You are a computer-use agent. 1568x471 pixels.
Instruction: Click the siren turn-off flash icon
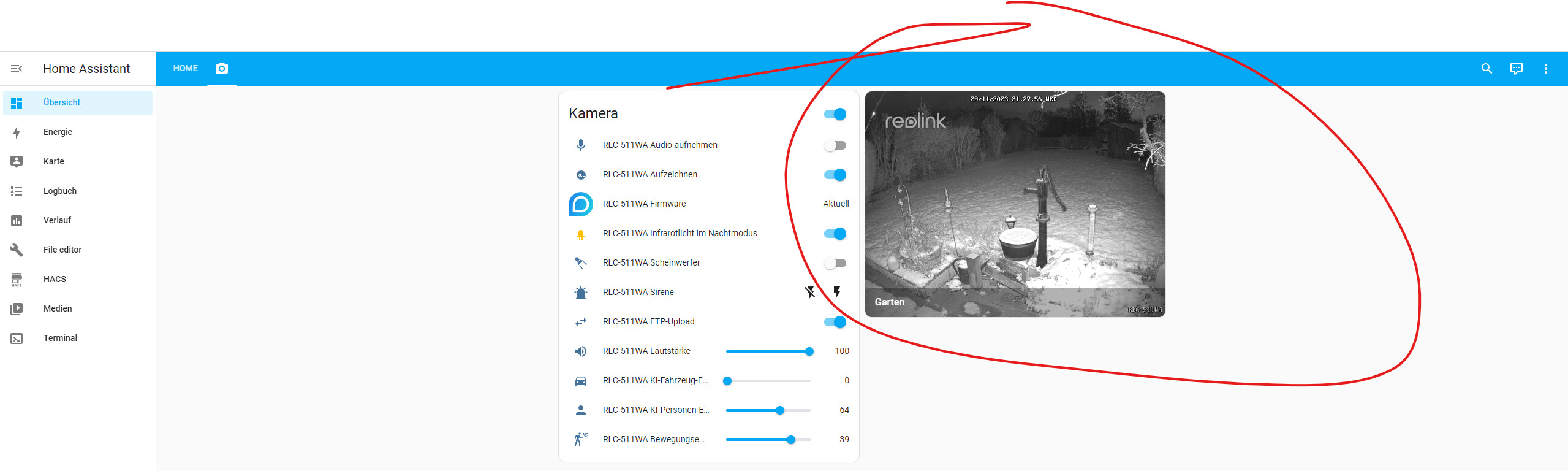(810, 292)
